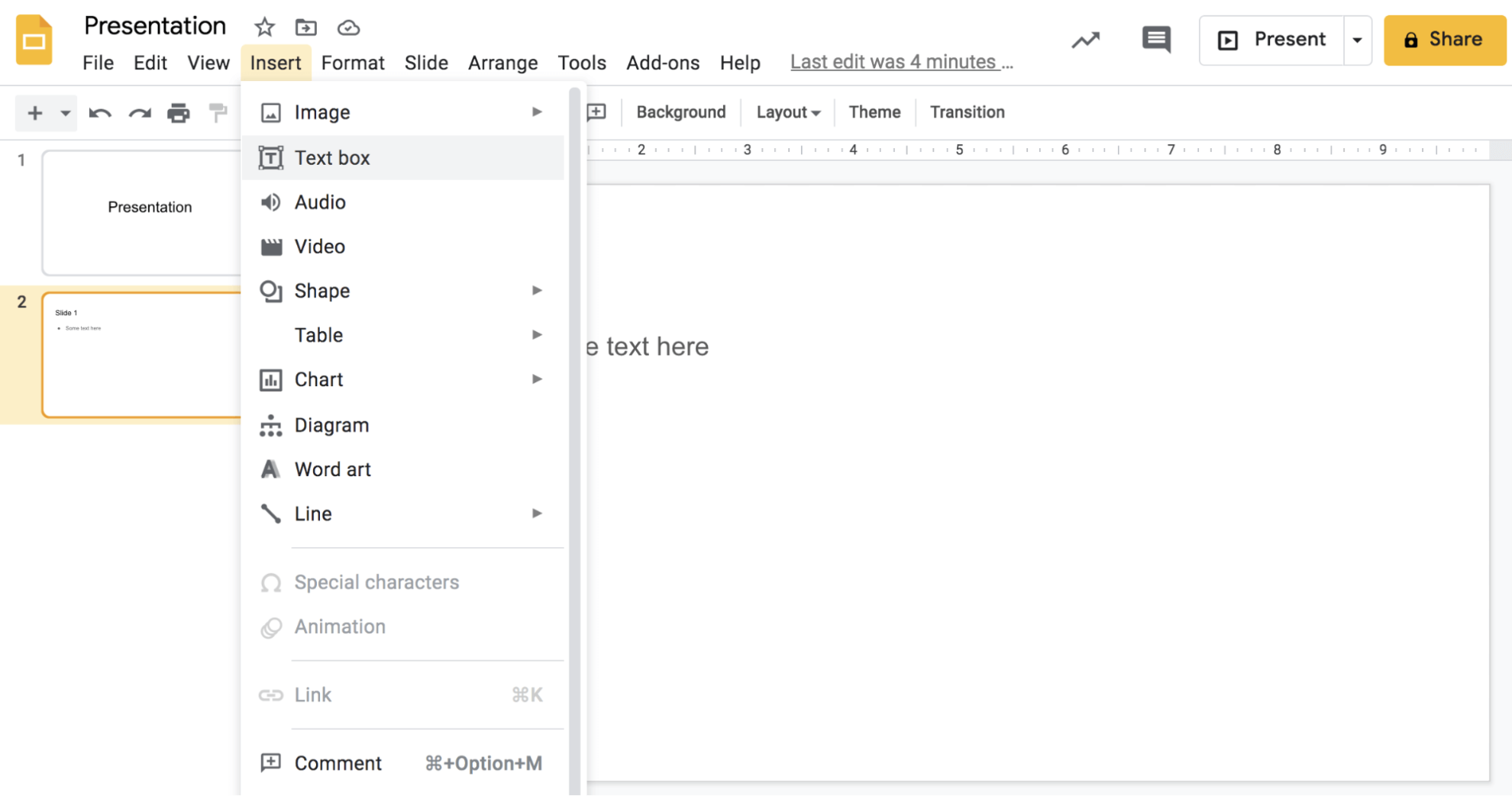Insert a Video
Screen dimensions: 1512x796
pyautogui.click(x=319, y=246)
